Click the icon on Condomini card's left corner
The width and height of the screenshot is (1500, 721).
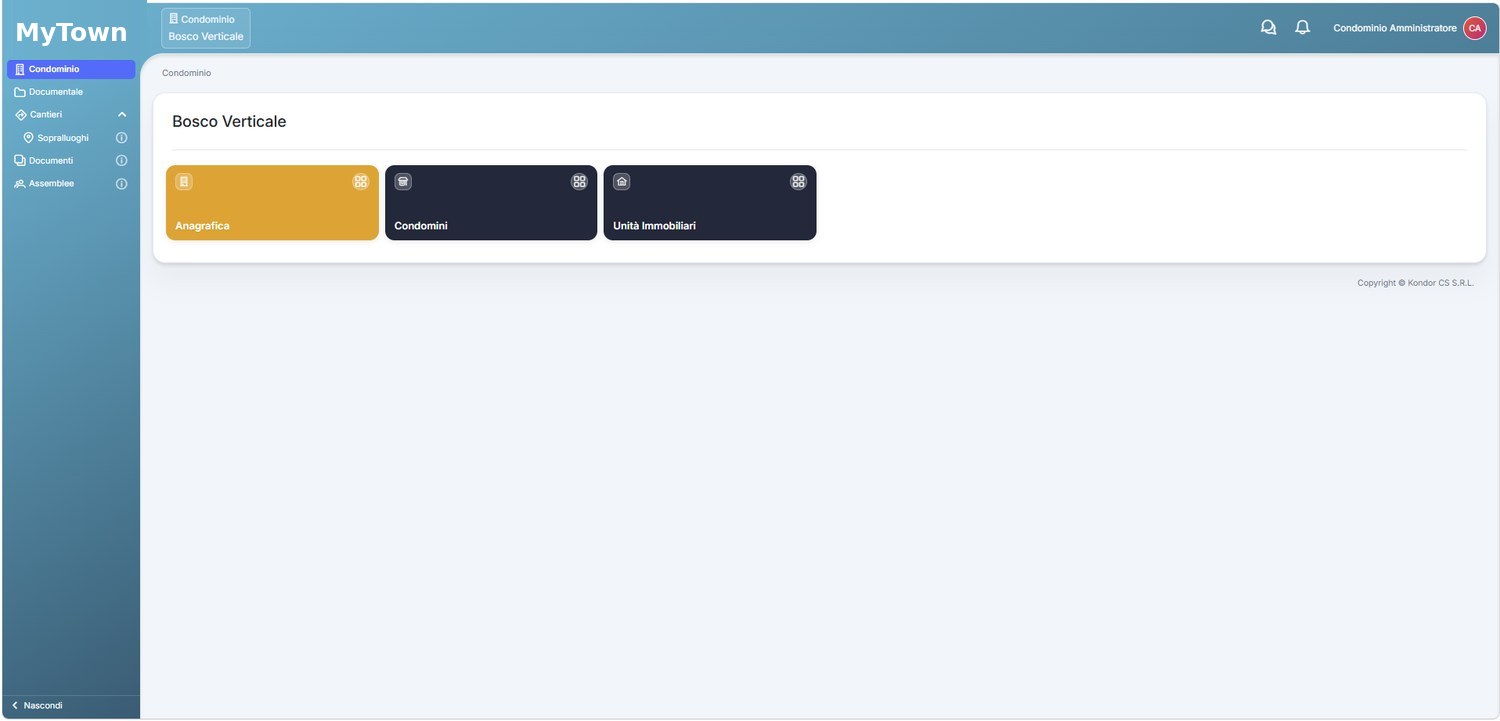point(403,182)
